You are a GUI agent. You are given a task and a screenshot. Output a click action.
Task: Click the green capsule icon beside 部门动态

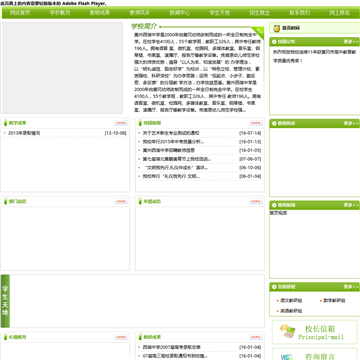click(5, 201)
